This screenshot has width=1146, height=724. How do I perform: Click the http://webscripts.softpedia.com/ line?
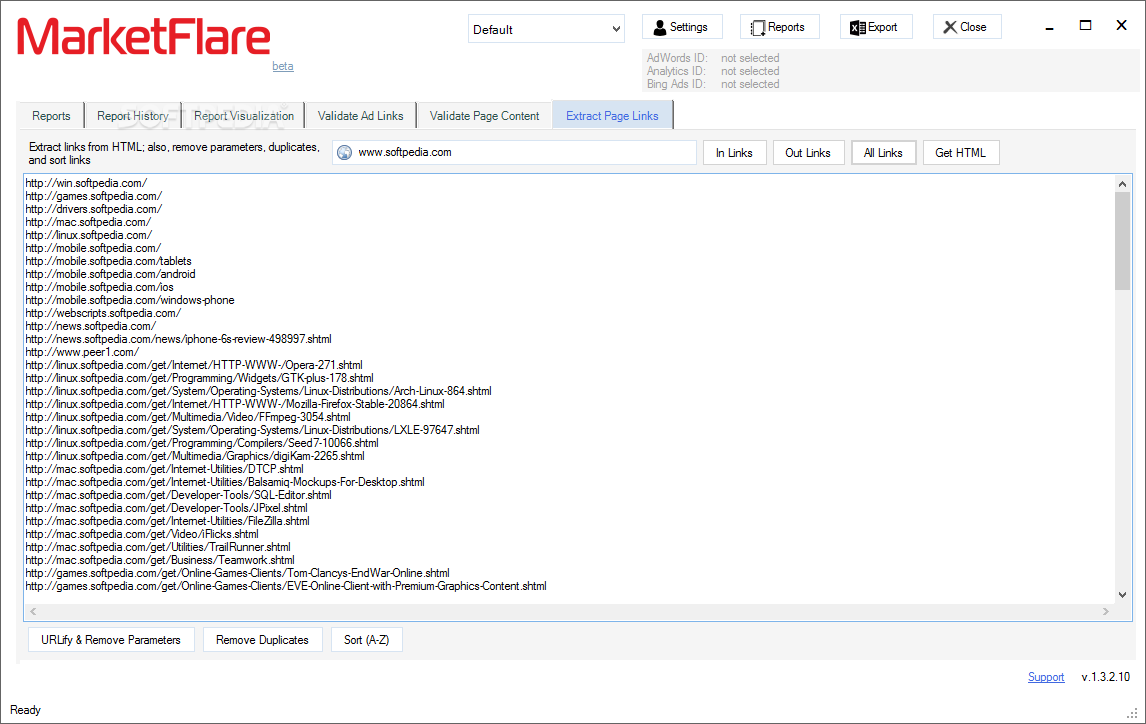pos(103,313)
